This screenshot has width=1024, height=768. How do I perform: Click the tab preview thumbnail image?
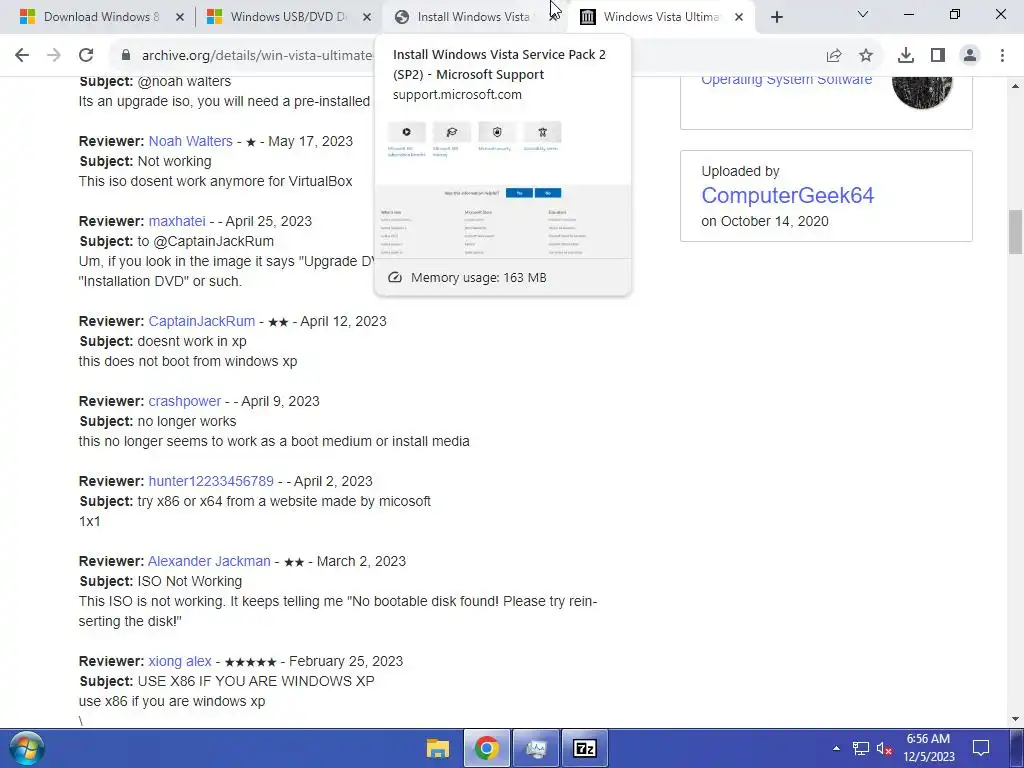click(502, 188)
